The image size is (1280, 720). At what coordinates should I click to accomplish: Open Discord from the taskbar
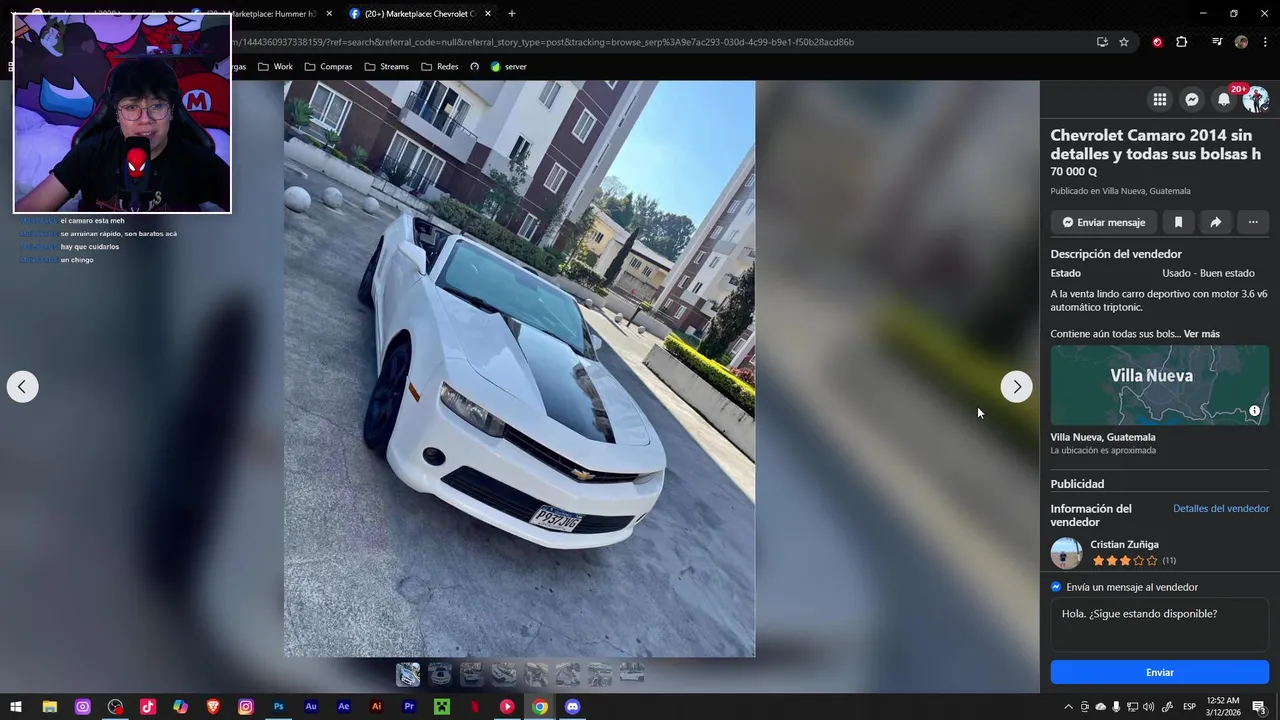pos(572,707)
